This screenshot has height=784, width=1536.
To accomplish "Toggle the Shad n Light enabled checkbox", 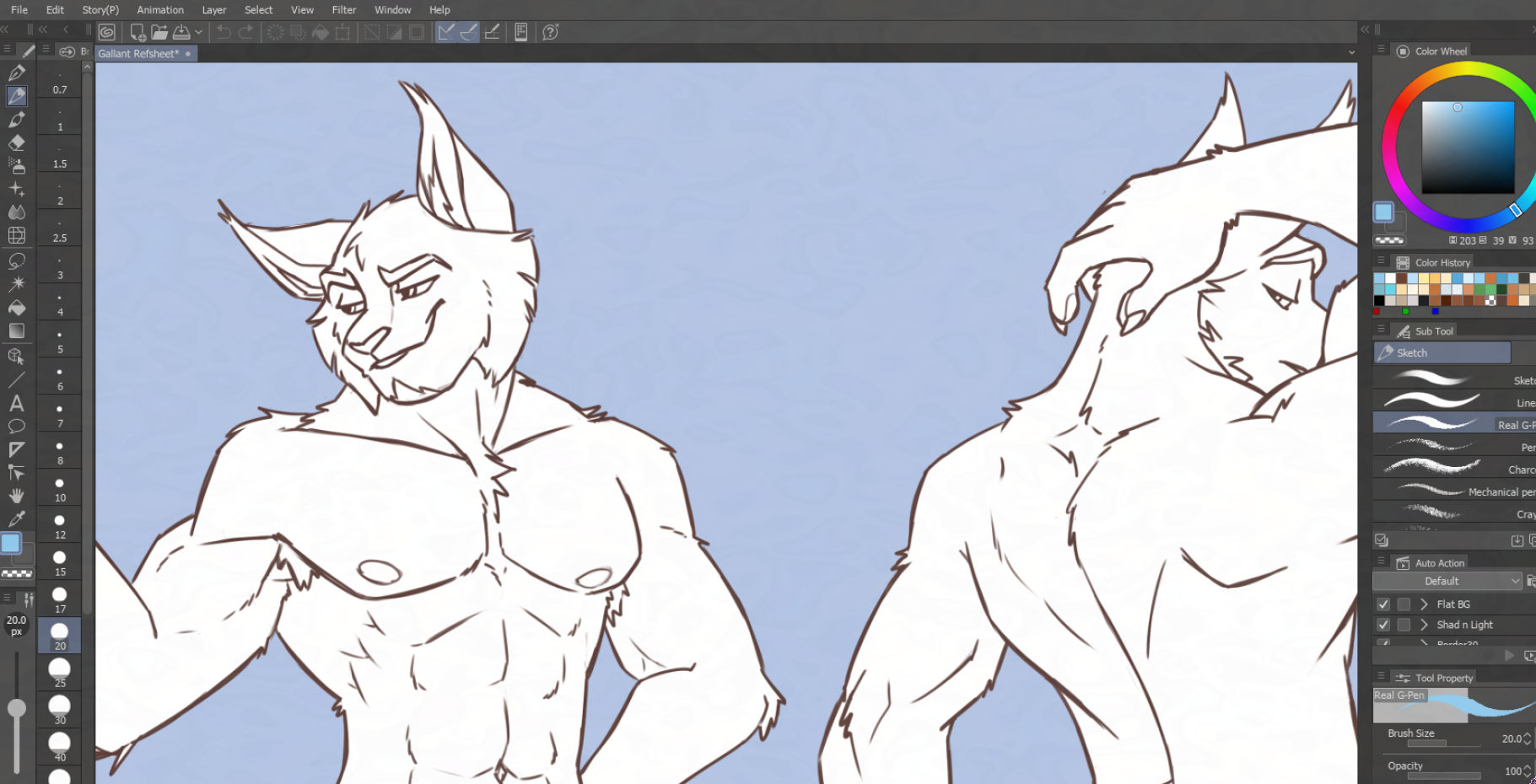I will 1383,625.
